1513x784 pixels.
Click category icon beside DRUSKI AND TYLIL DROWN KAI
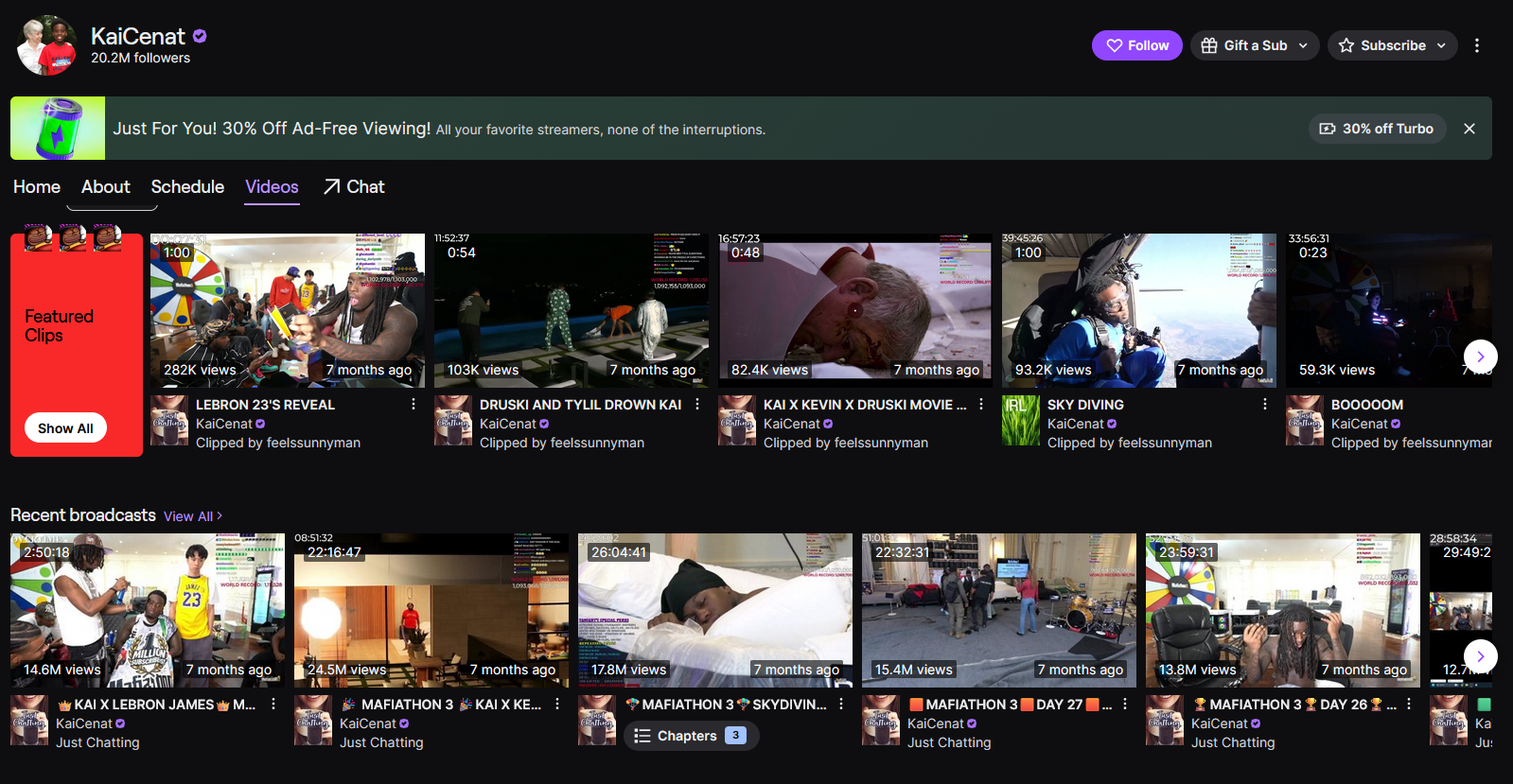tap(453, 421)
